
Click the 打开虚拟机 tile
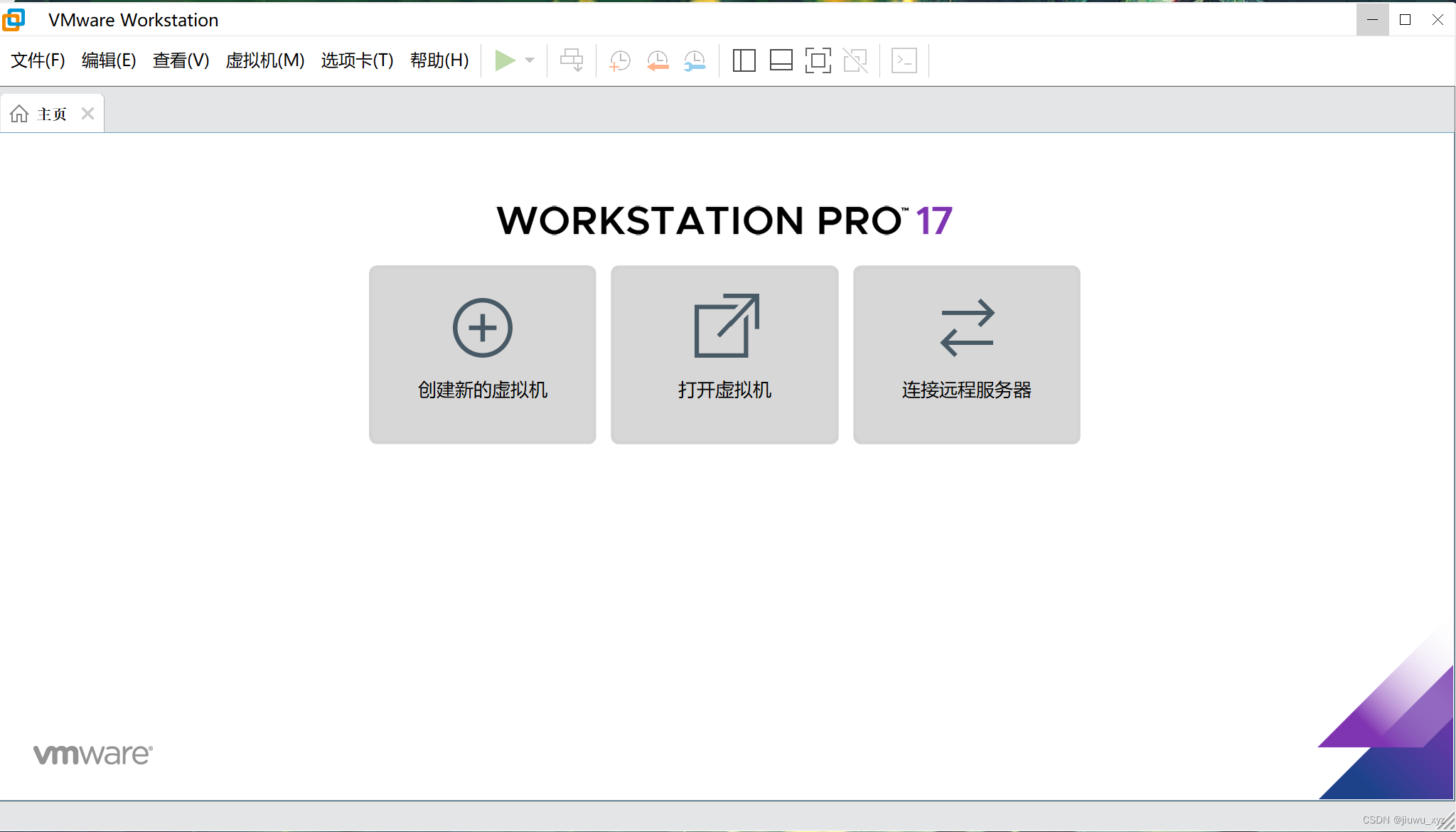(724, 355)
